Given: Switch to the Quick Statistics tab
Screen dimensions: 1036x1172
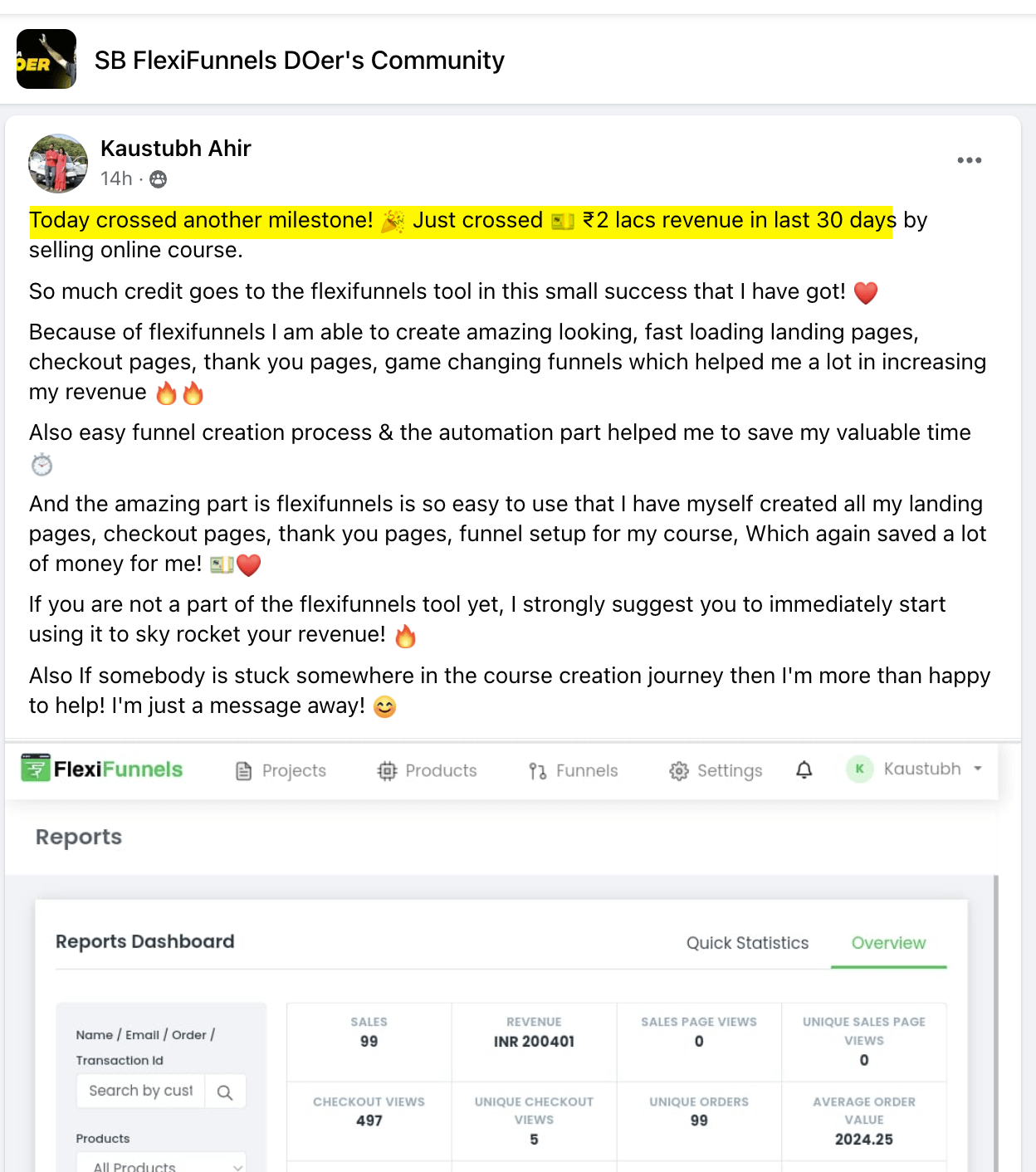Looking at the screenshot, I should (747, 943).
